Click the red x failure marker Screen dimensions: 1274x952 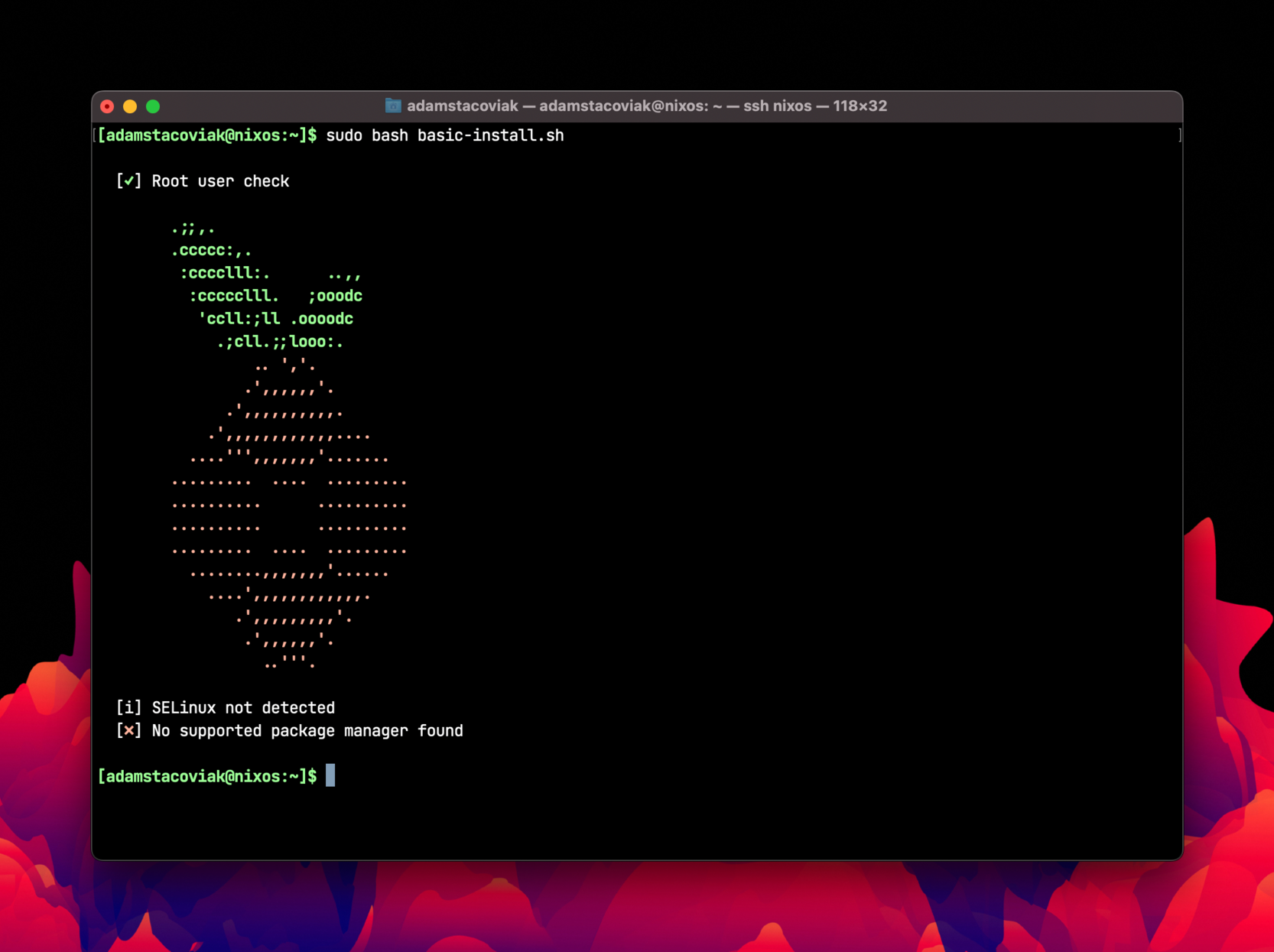click(128, 730)
